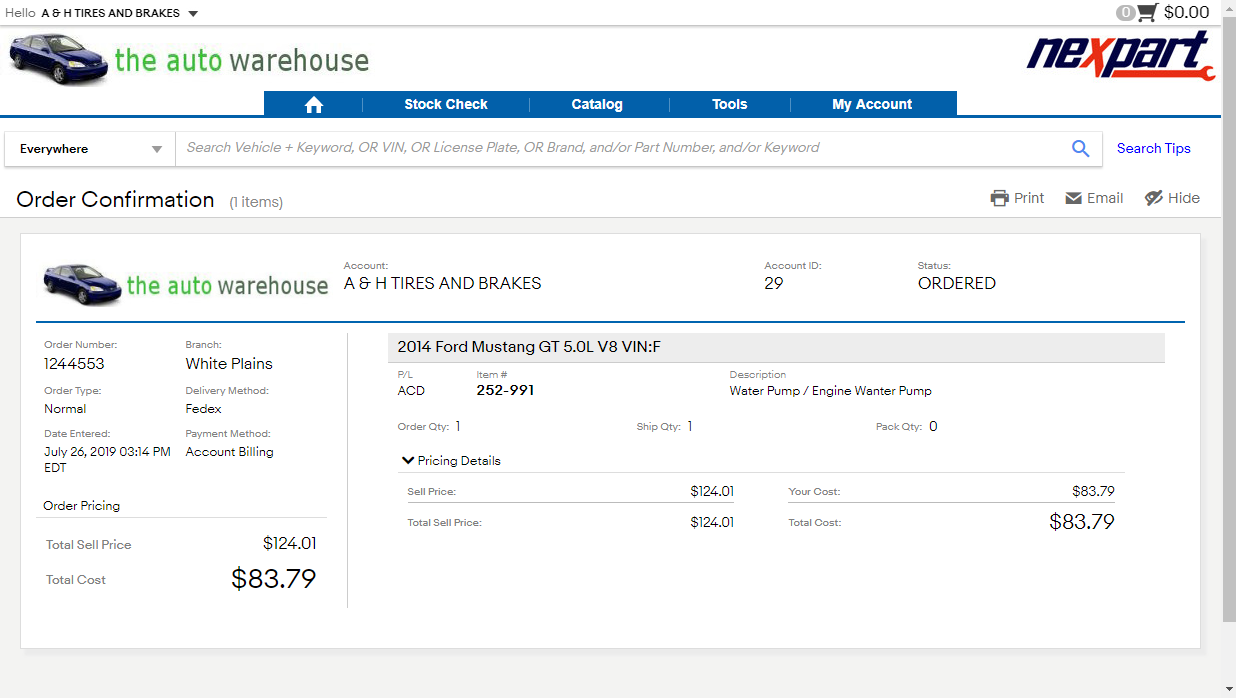This screenshot has width=1236, height=698.
Task: Click the scrollbar down arrow
Action: [1229, 688]
